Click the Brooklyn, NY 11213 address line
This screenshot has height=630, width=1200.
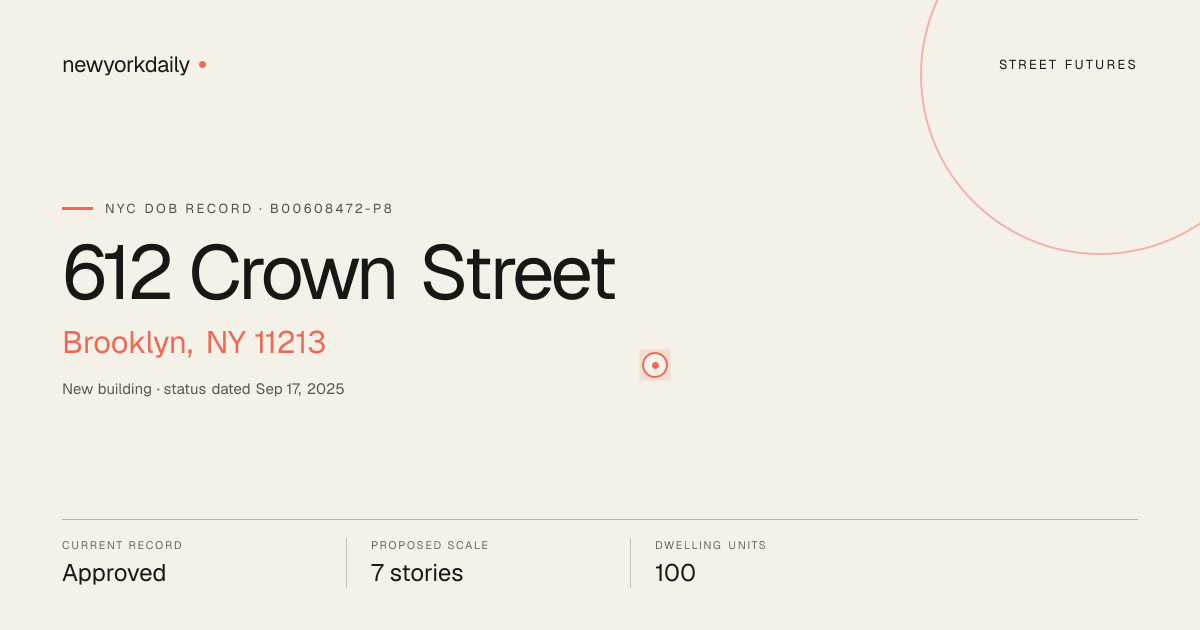coord(194,343)
